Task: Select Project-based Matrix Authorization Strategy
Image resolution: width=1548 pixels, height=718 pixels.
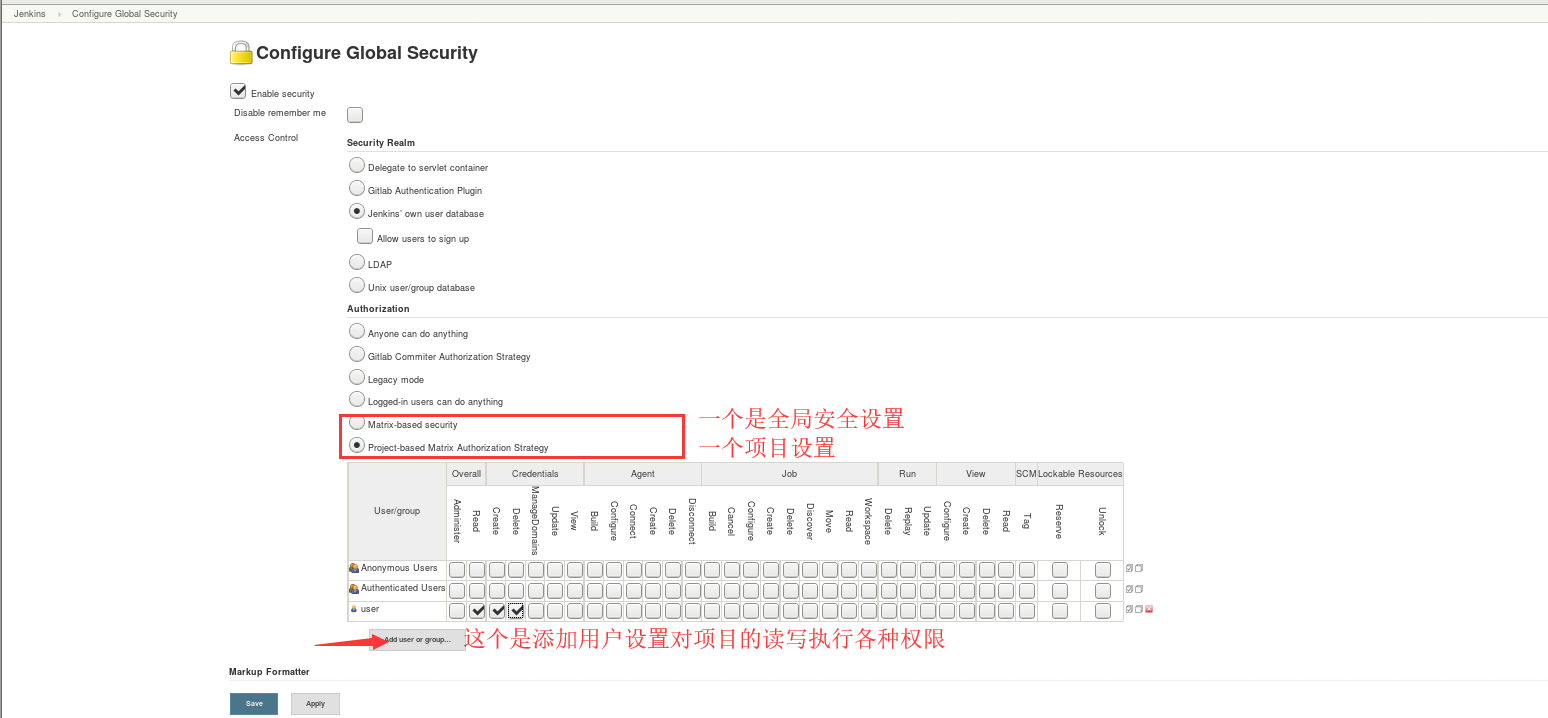Action: coord(357,445)
